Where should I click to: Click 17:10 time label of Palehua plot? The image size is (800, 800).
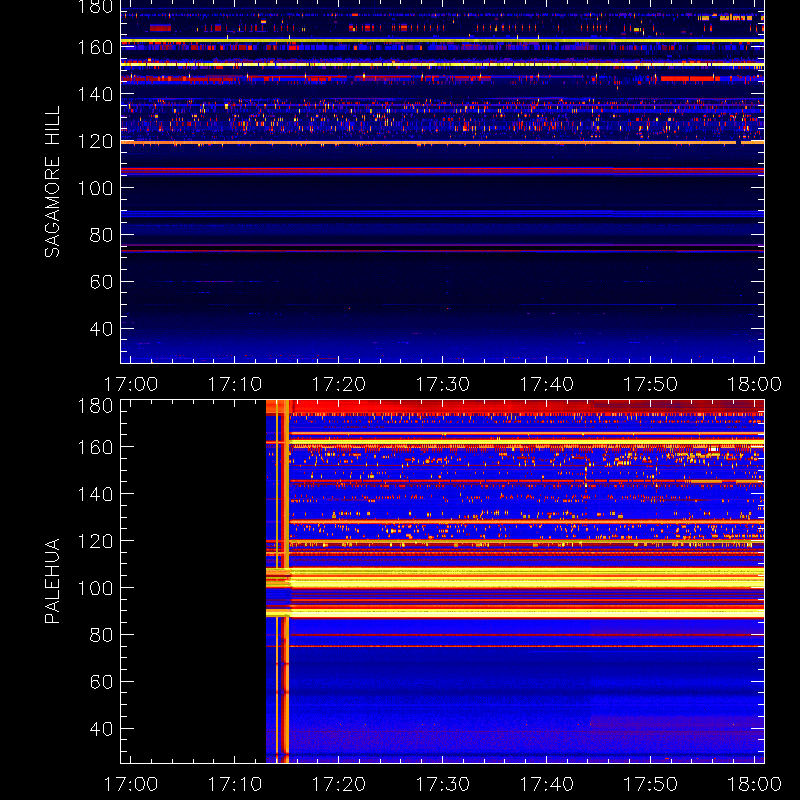(235, 784)
